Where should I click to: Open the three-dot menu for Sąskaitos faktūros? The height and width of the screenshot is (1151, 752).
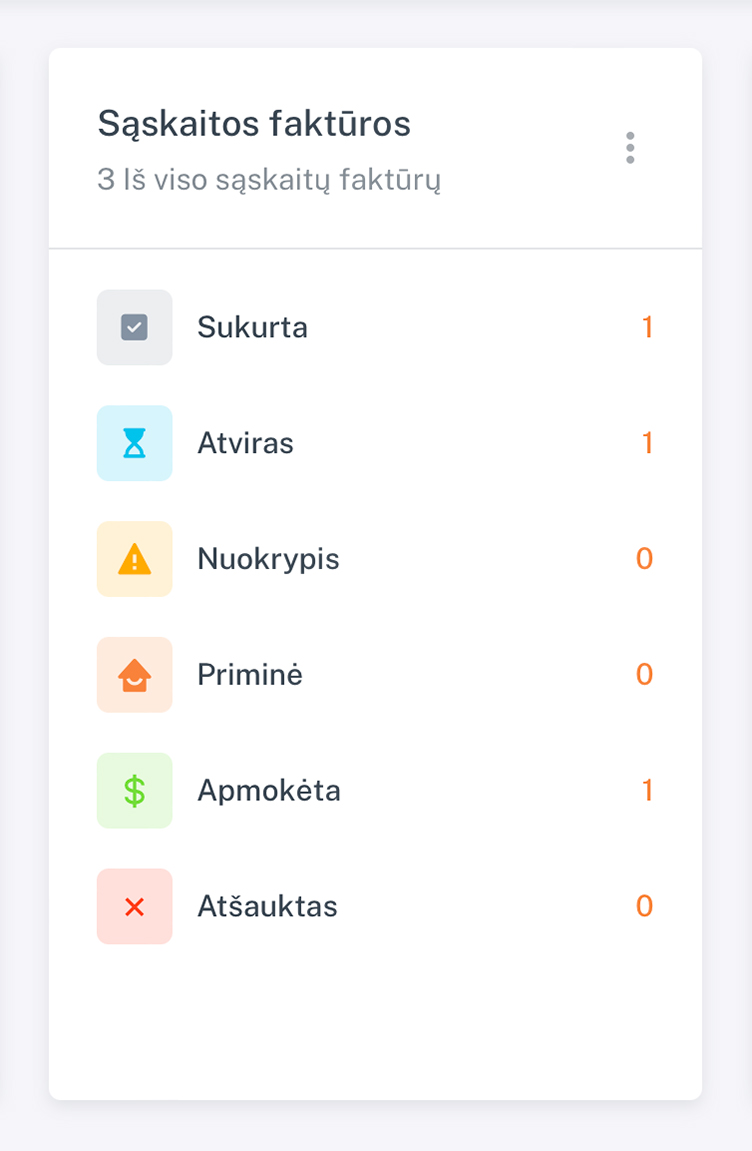(630, 148)
